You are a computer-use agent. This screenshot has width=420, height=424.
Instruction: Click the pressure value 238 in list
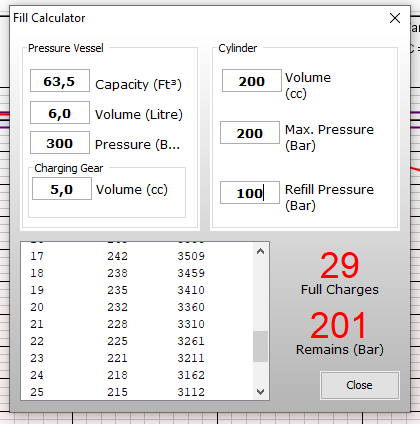(117, 273)
